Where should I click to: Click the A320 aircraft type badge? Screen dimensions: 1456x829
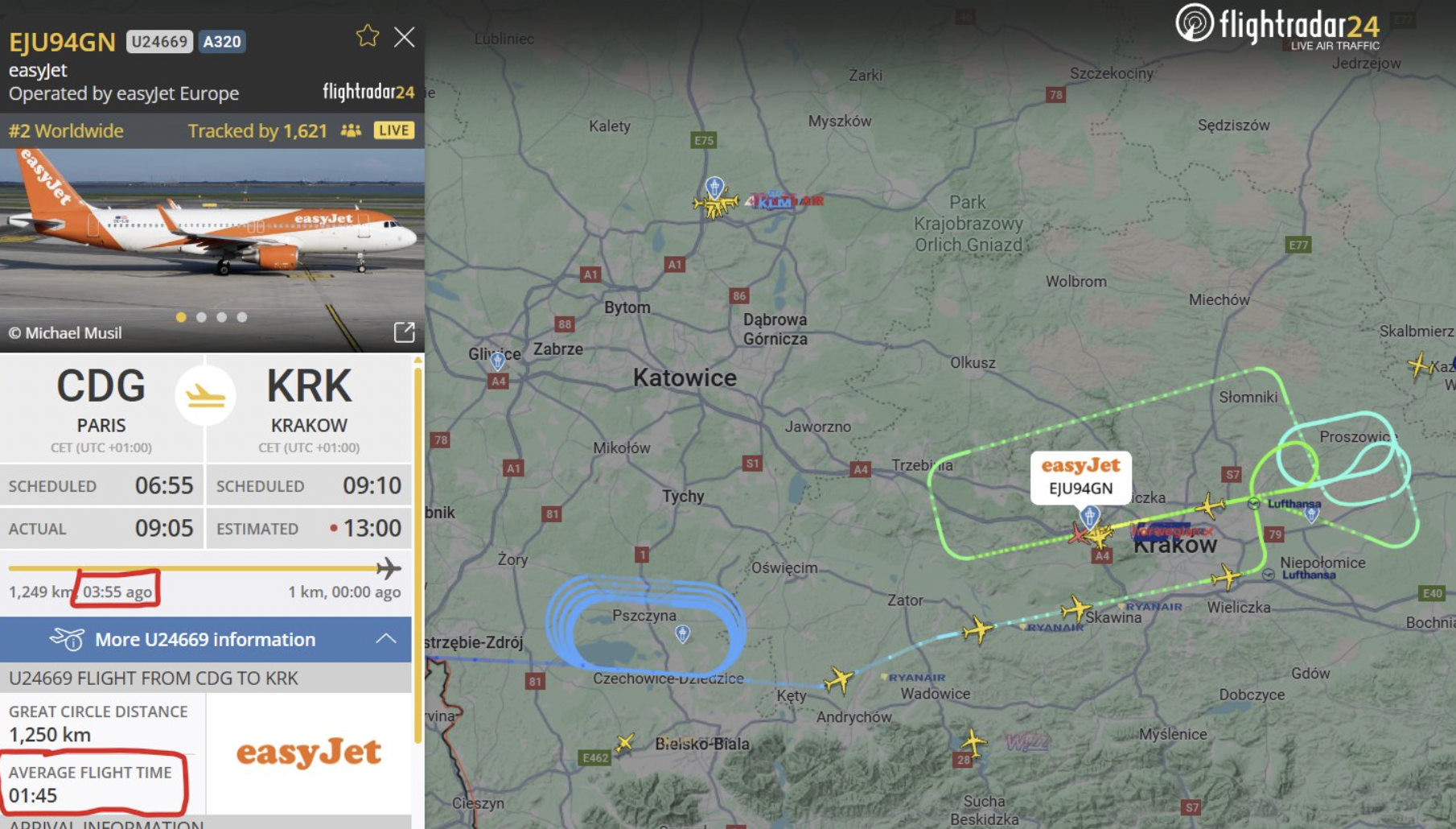point(222,42)
